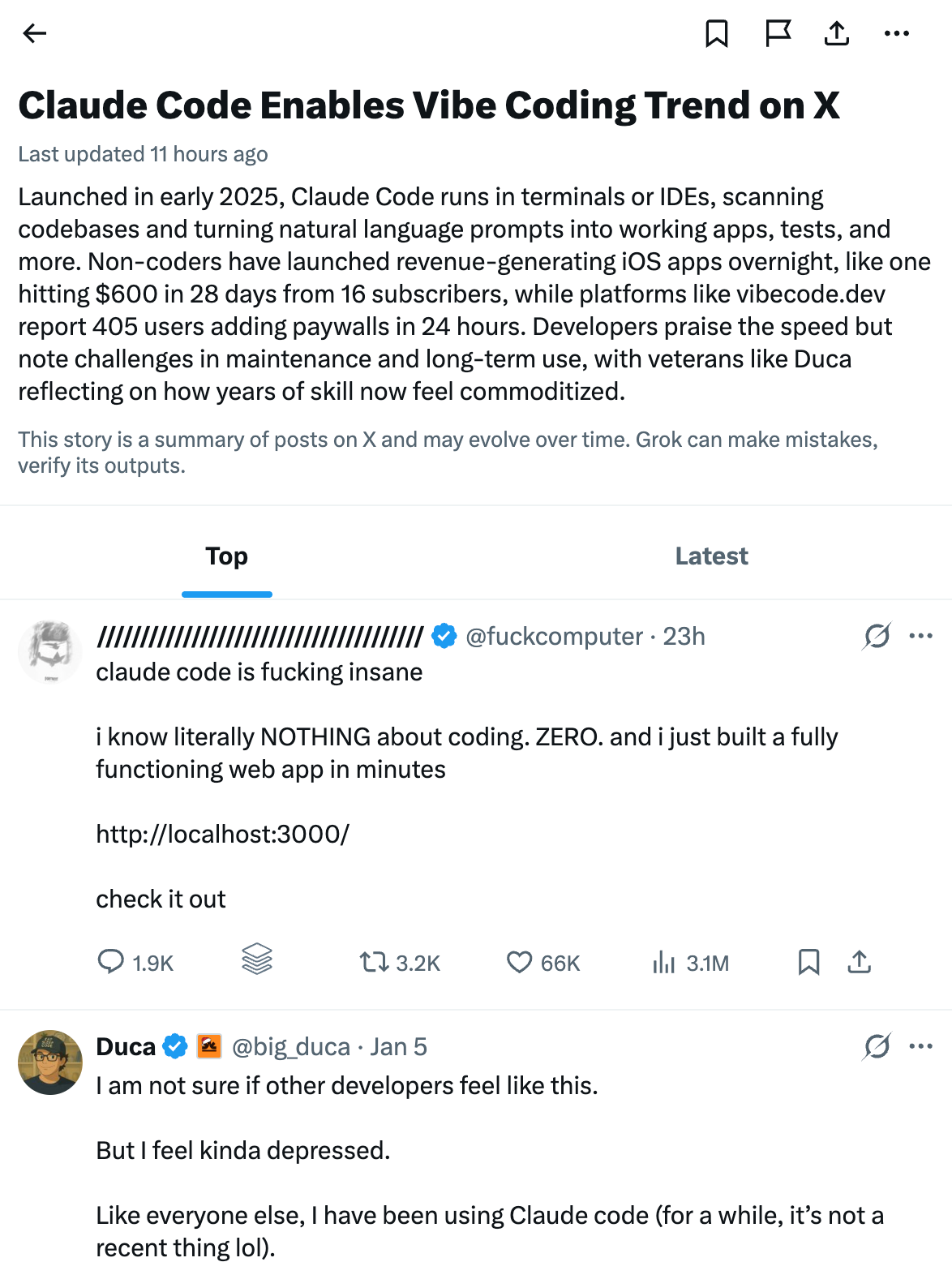Open Duca's profile picture
This screenshot has height=1262, width=952.
pyautogui.click(x=50, y=1062)
